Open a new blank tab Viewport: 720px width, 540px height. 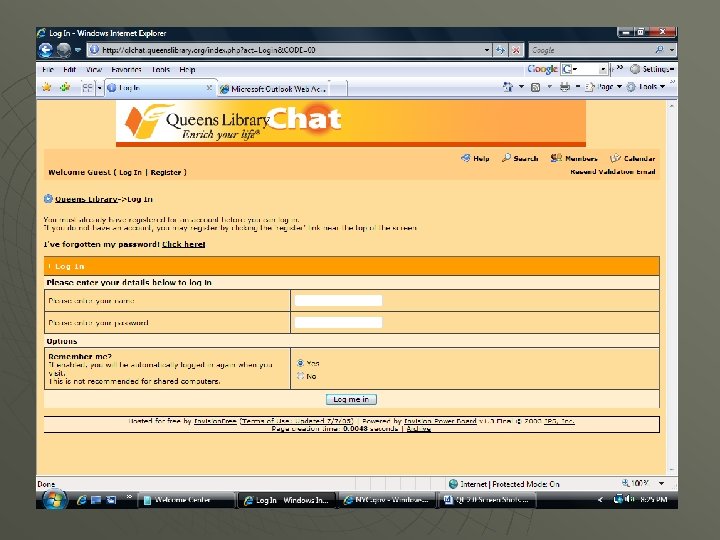[338, 89]
